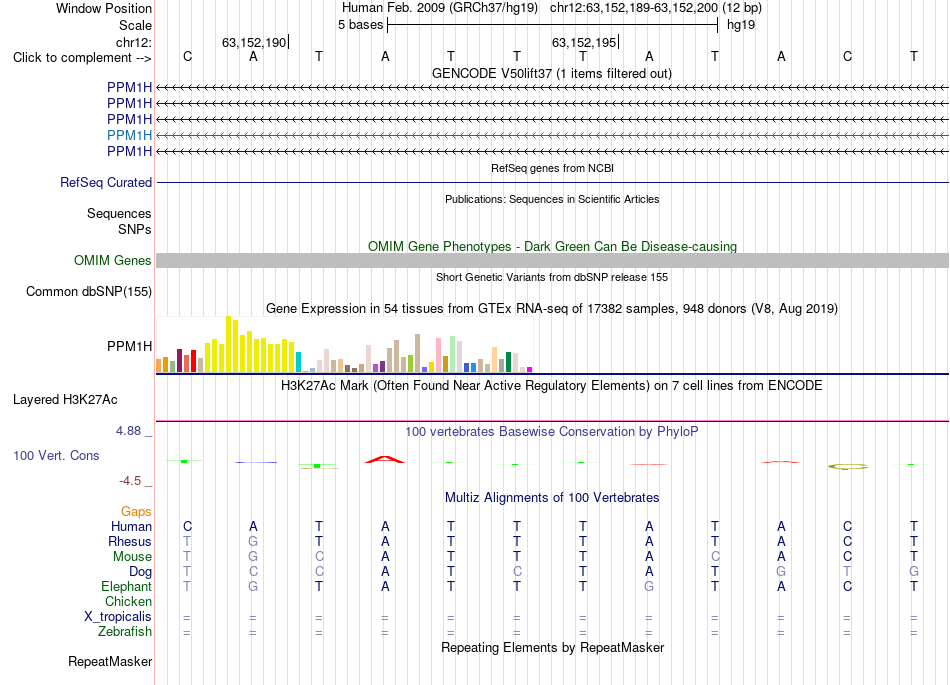Click the 100 Vert. Cons label

56,455
